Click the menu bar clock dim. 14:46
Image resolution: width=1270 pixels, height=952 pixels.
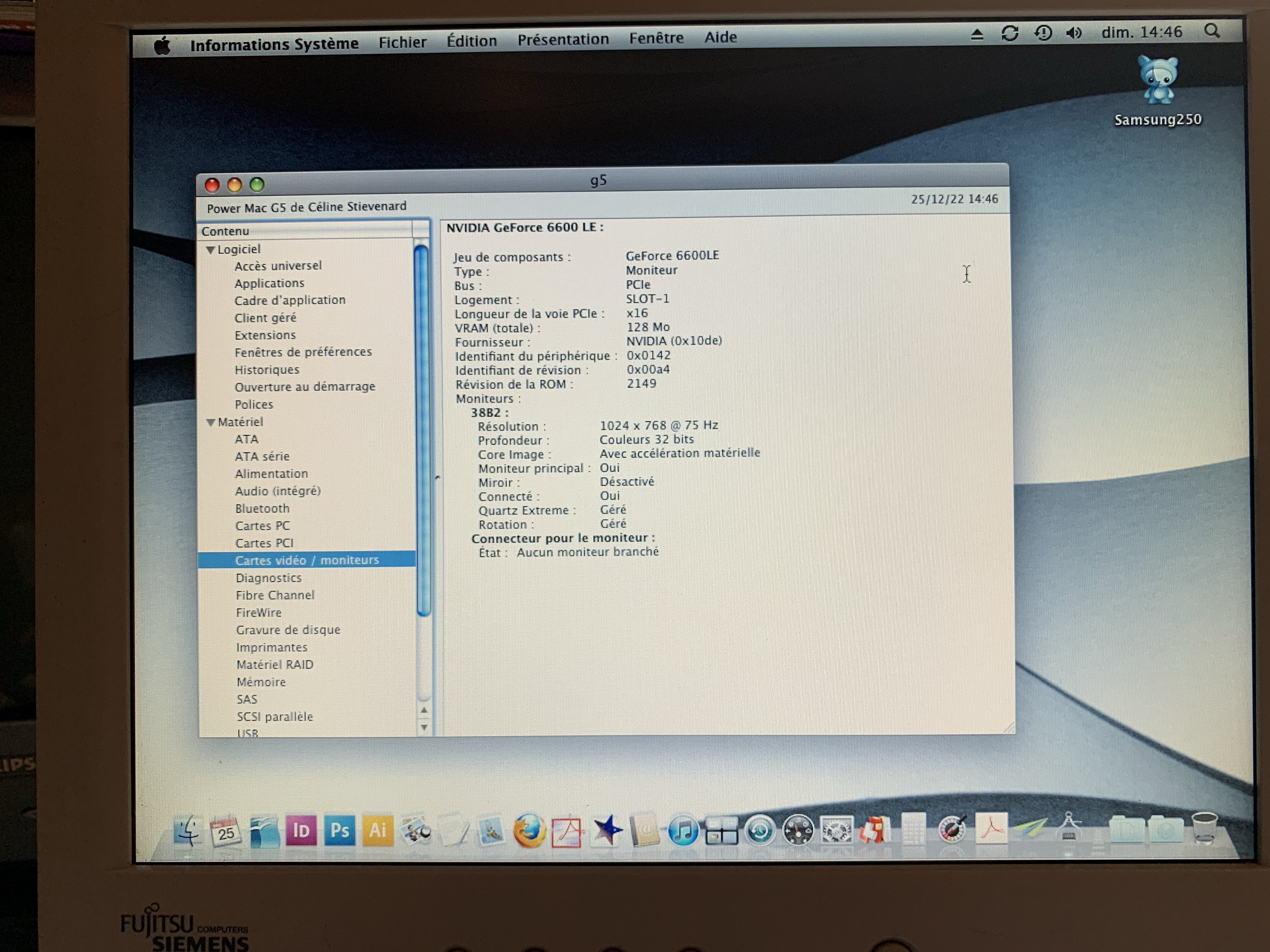1141,31
